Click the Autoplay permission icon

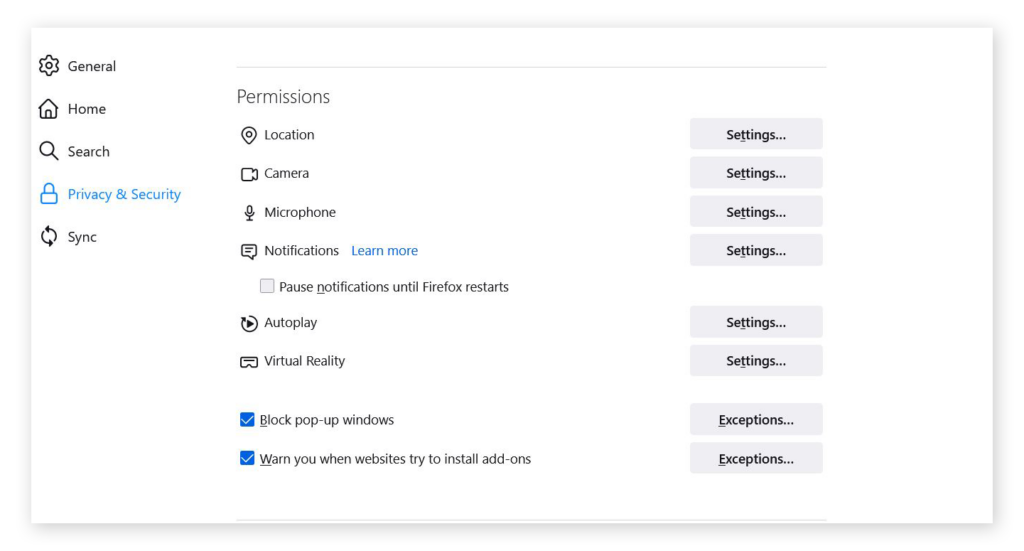point(249,323)
